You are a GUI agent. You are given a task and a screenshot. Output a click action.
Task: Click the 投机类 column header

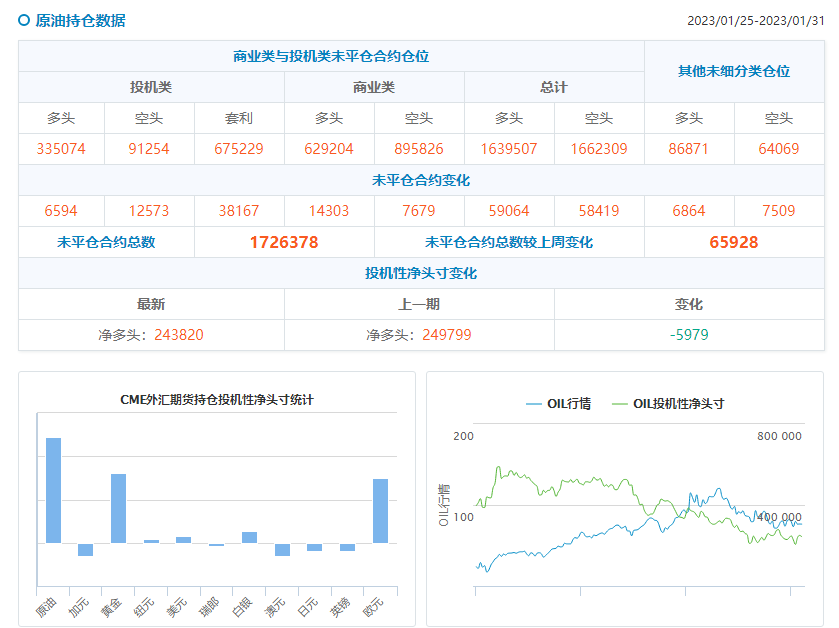pos(151,87)
